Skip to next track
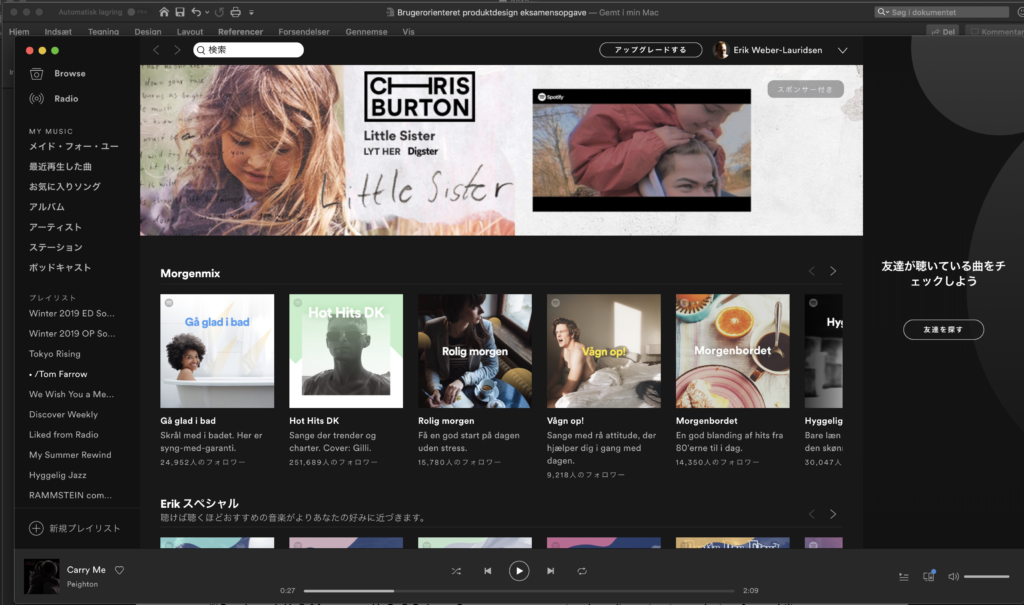 pos(551,571)
